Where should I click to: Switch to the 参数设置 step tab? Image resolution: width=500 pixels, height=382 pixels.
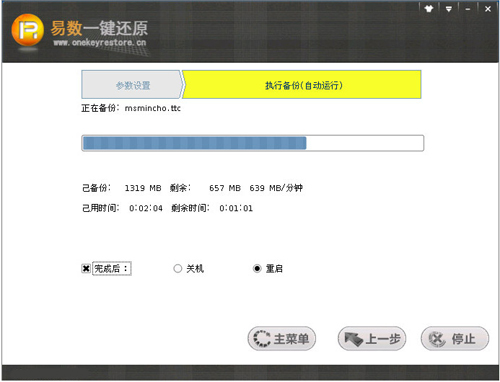coord(132,84)
